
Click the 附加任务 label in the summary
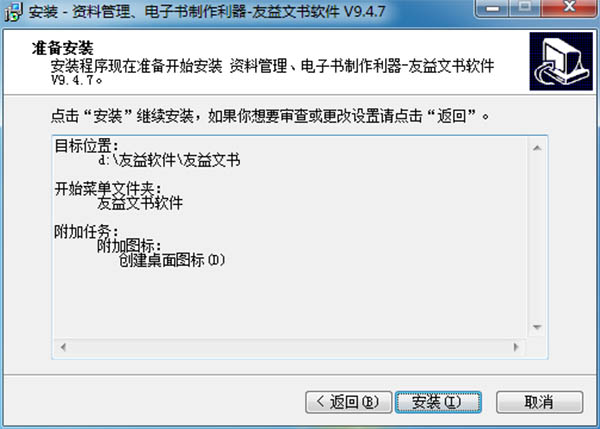tap(86, 232)
